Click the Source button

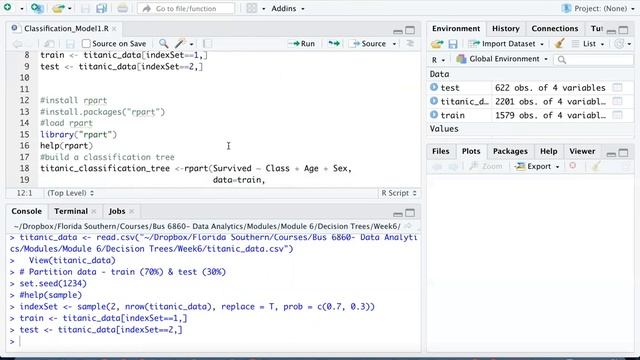click(369, 43)
